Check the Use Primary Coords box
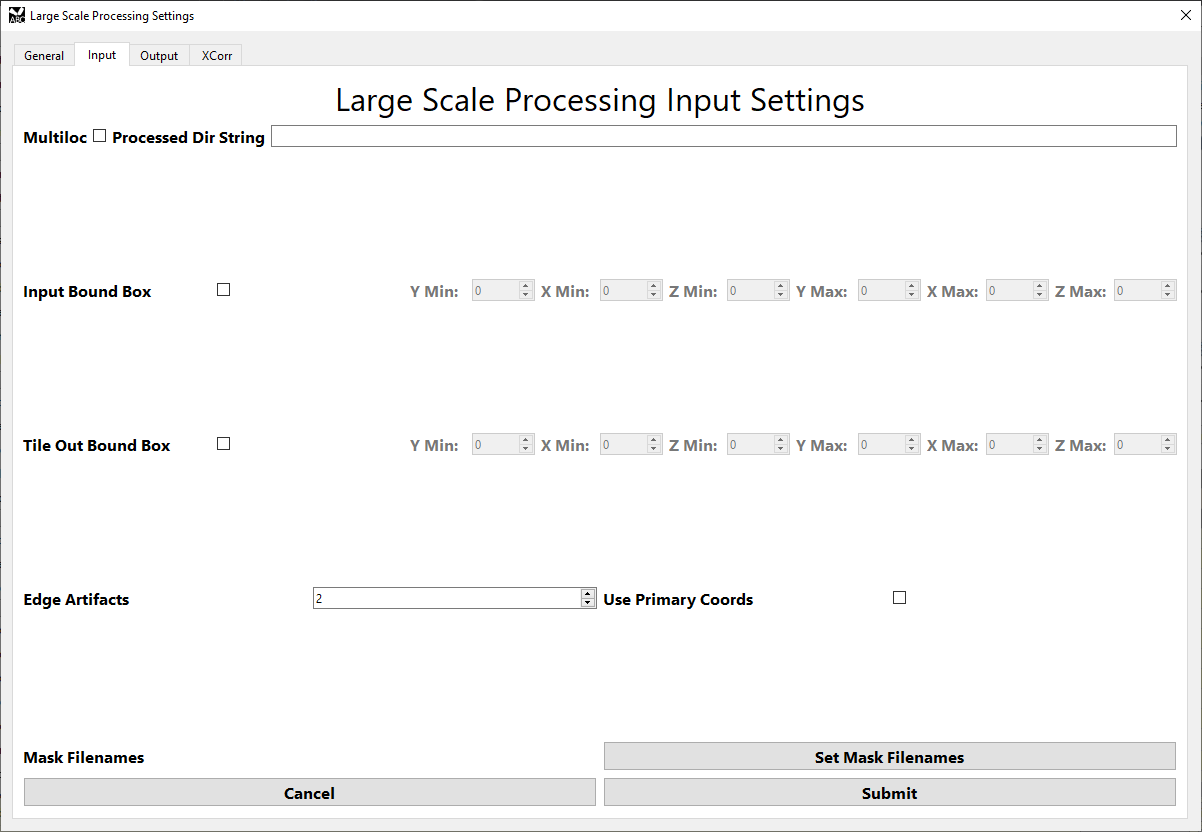The height and width of the screenshot is (832, 1202). point(900,598)
